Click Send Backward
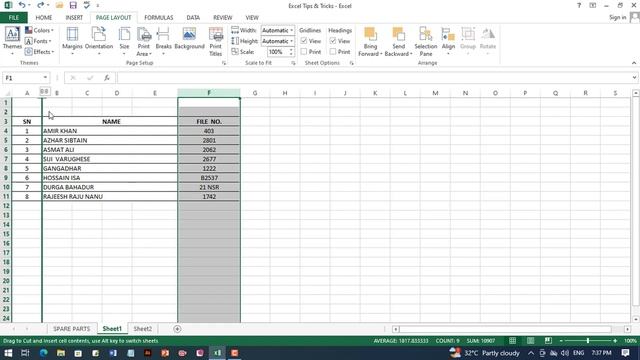Screen dimensions: 640x360 point(398,41)
